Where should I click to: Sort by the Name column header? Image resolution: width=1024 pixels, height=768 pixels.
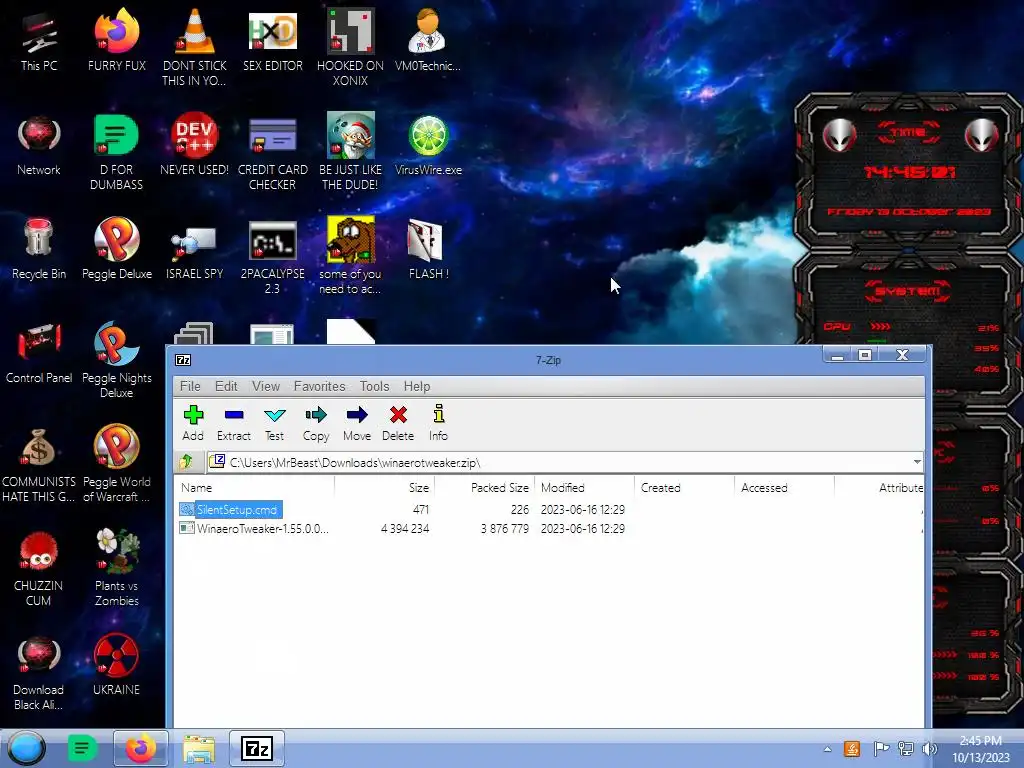[255, 487]
